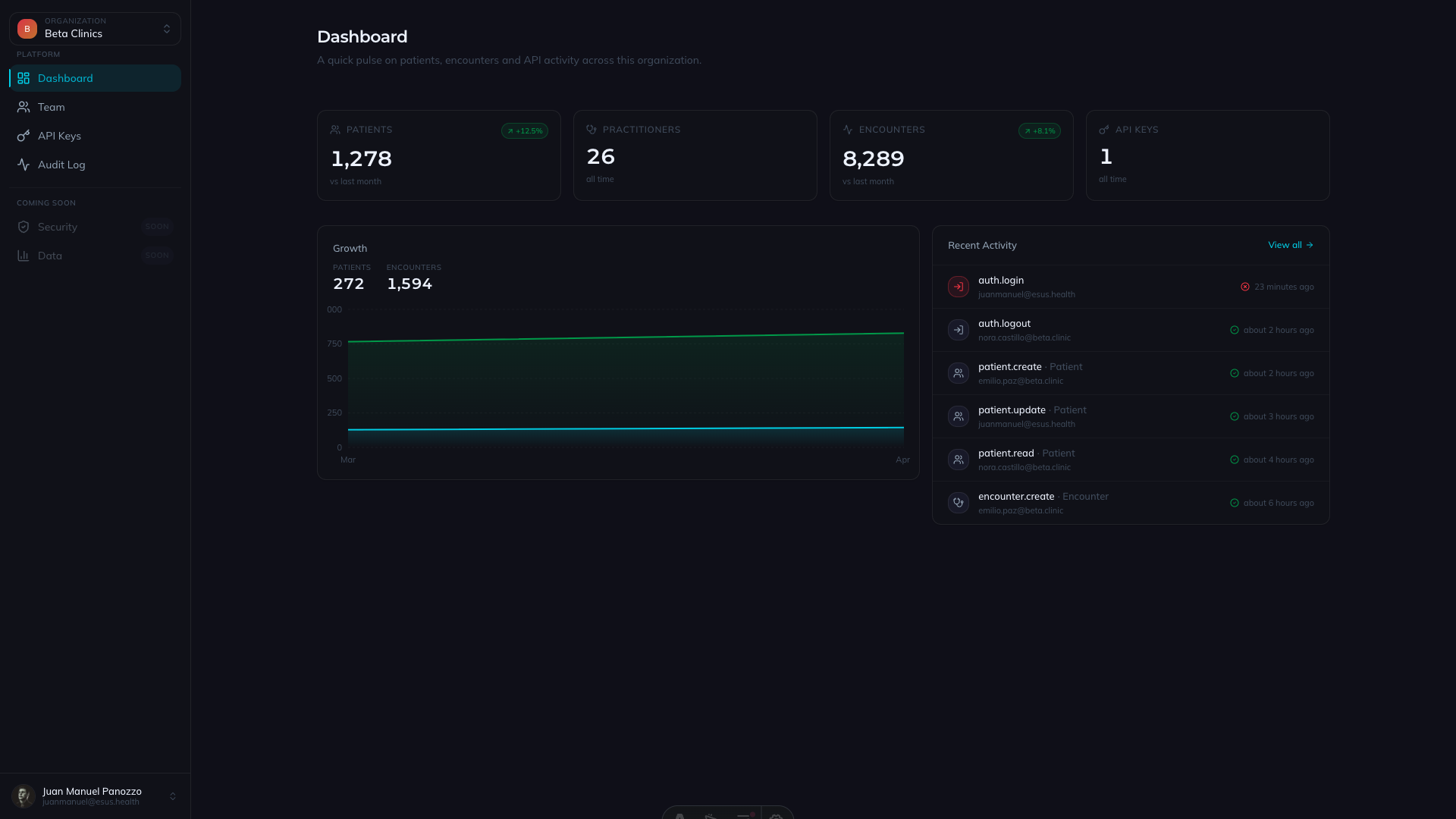Click the auth.logout event icon
The width and height of the screenshot is (1456, 819).
pyautogui.click(x=959, y=330)
